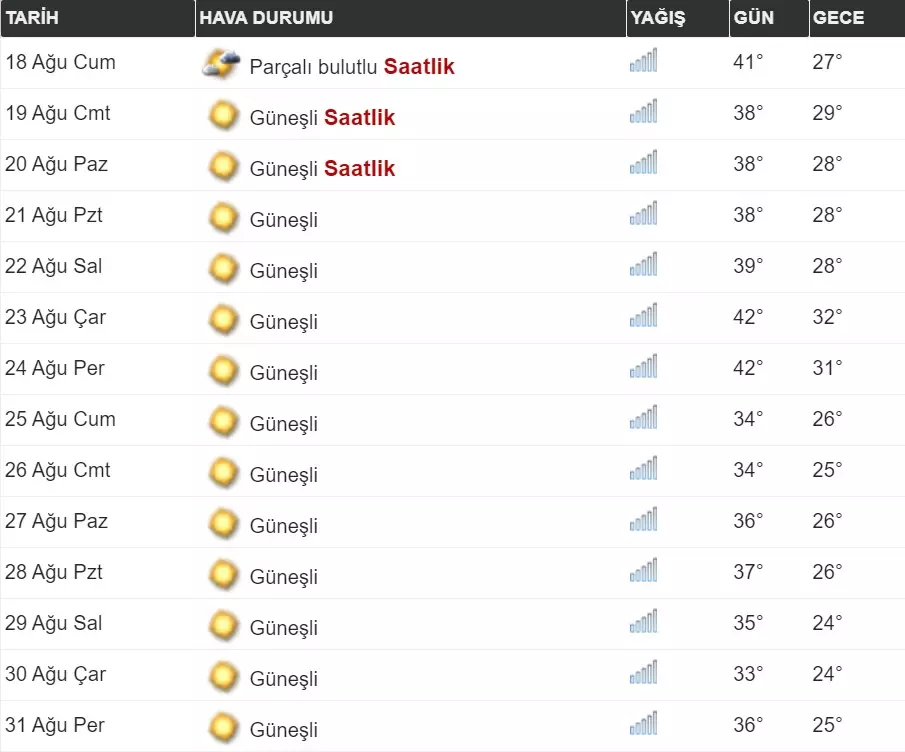Screen dimensions: 905x752
Task: Click the precipitation bars icon for 30 Ağu Çar
Action: [x=643, y=674]
